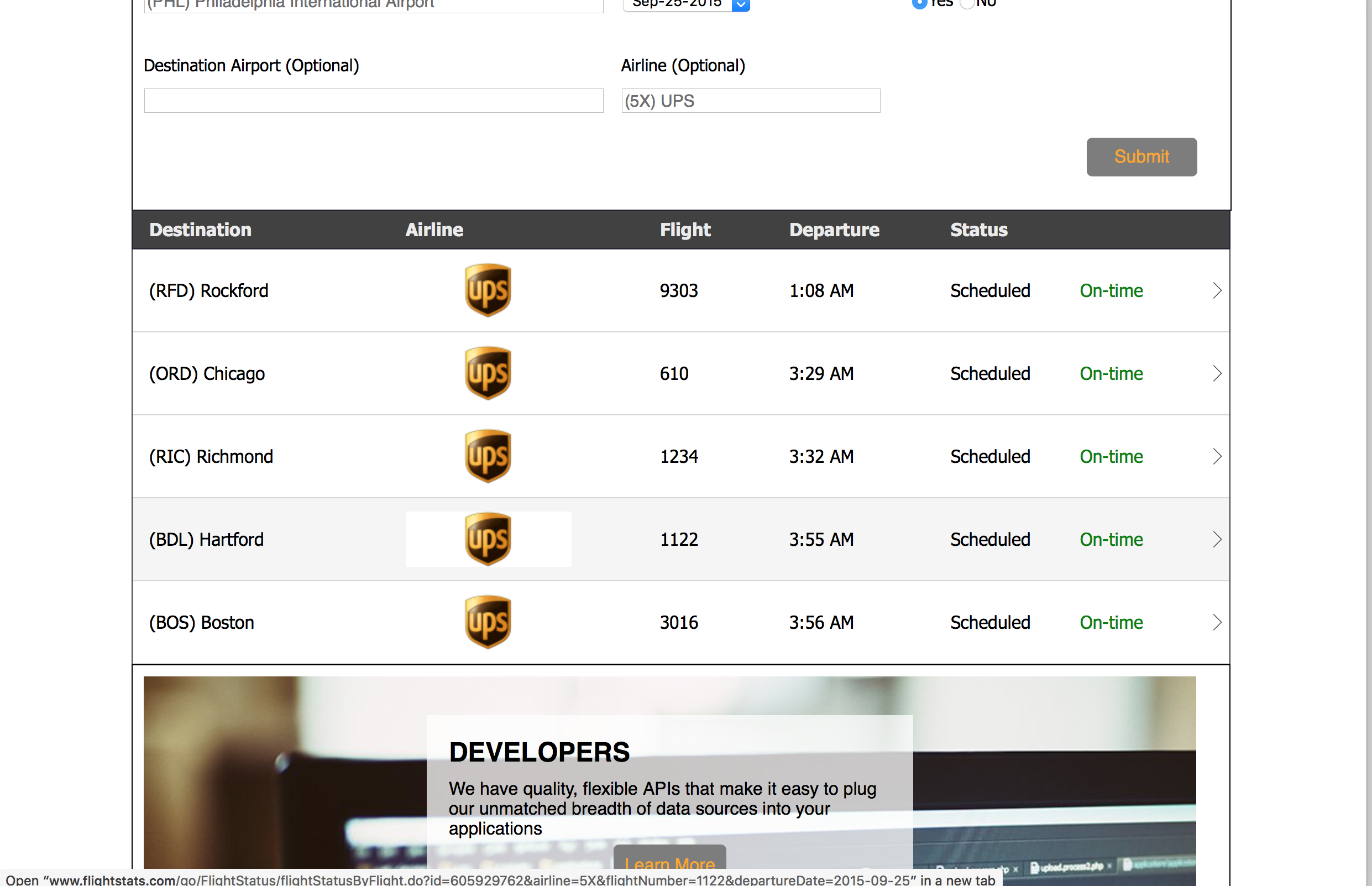This screenshot has width=1372, height=886.
Task: Open the departure date dropdown
Action: point(686,4)
